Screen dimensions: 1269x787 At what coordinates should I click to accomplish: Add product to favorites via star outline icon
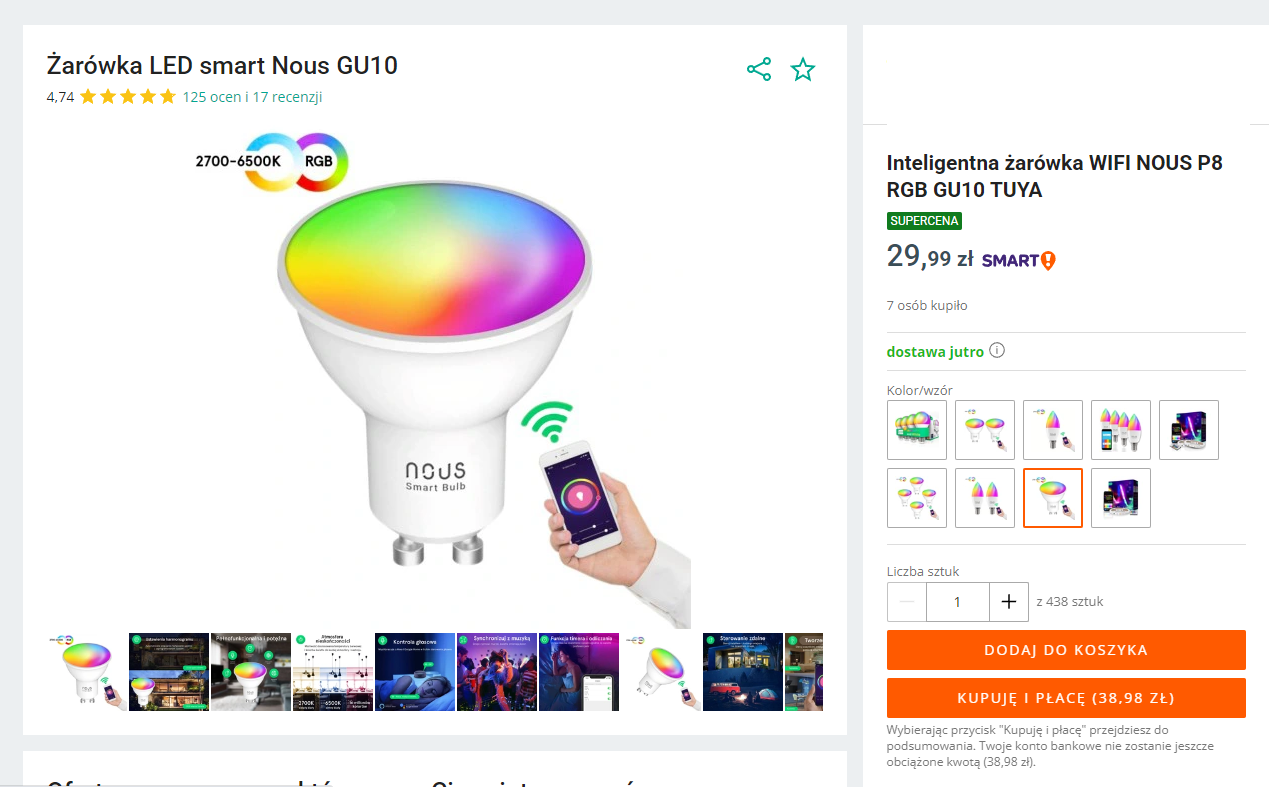click(803, 69)
